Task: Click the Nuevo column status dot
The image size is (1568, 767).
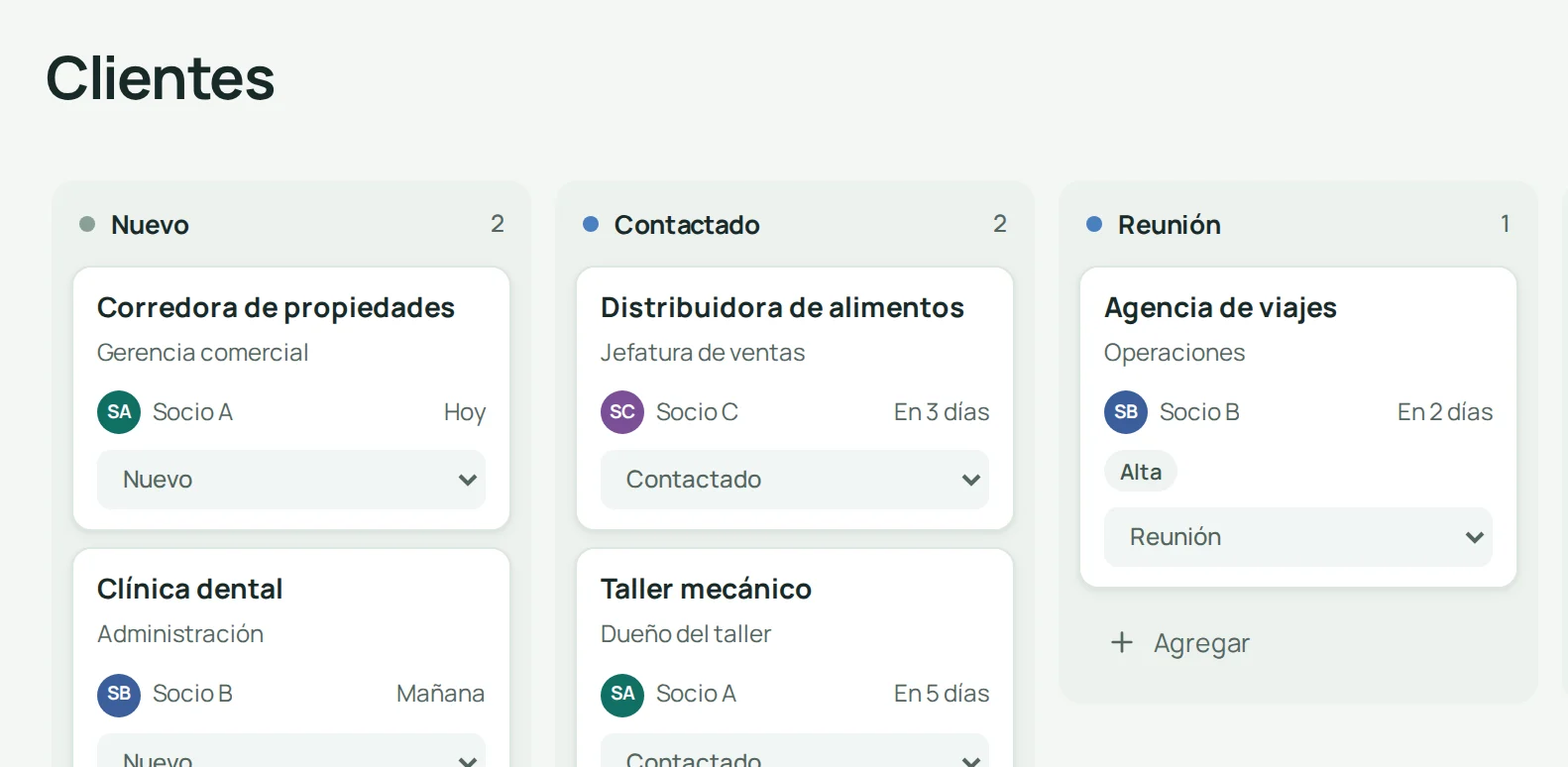Action: point(87,224)
